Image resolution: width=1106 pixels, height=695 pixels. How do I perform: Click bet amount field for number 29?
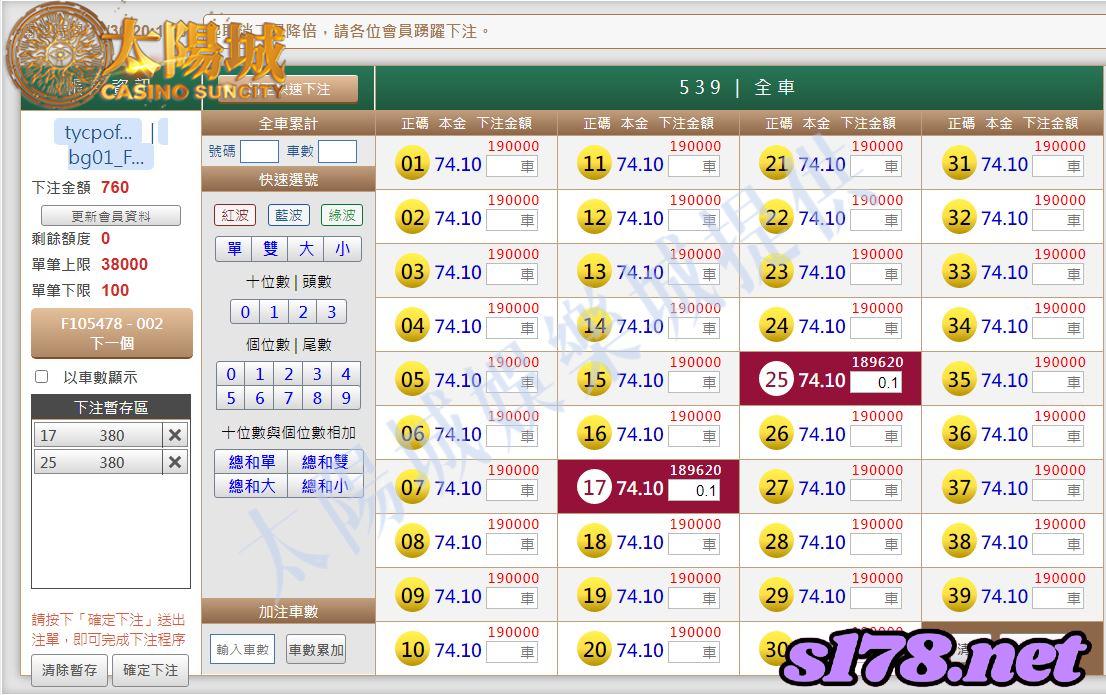(876, 598)
